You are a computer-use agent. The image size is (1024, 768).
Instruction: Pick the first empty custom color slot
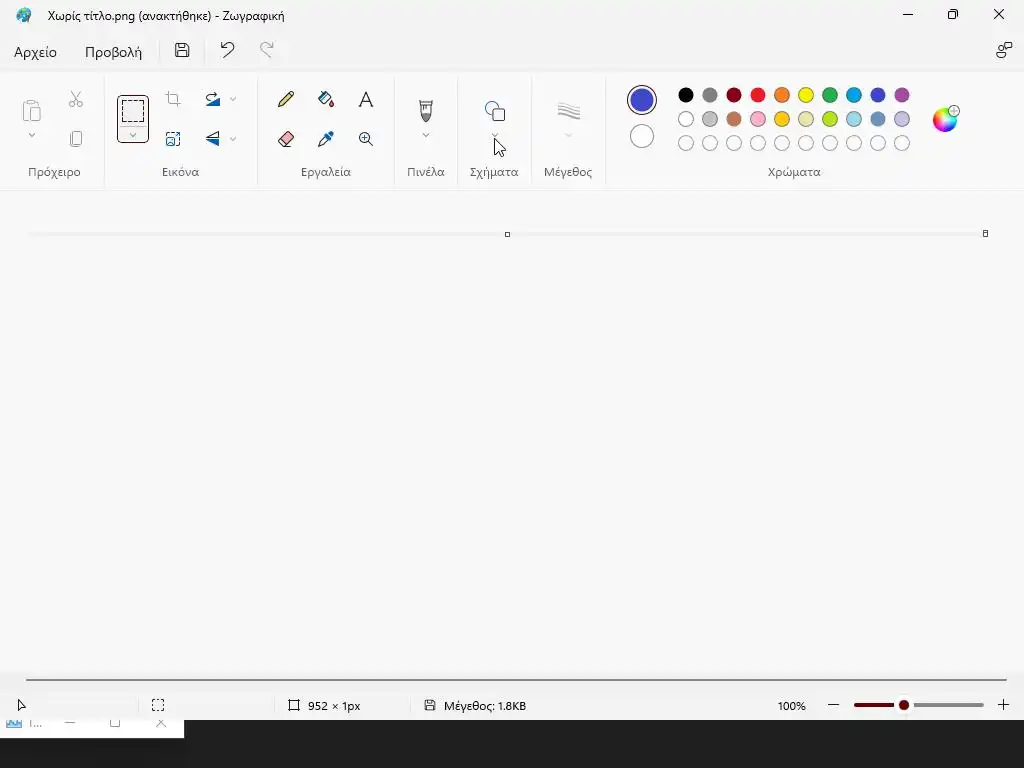tap(686, 143)
